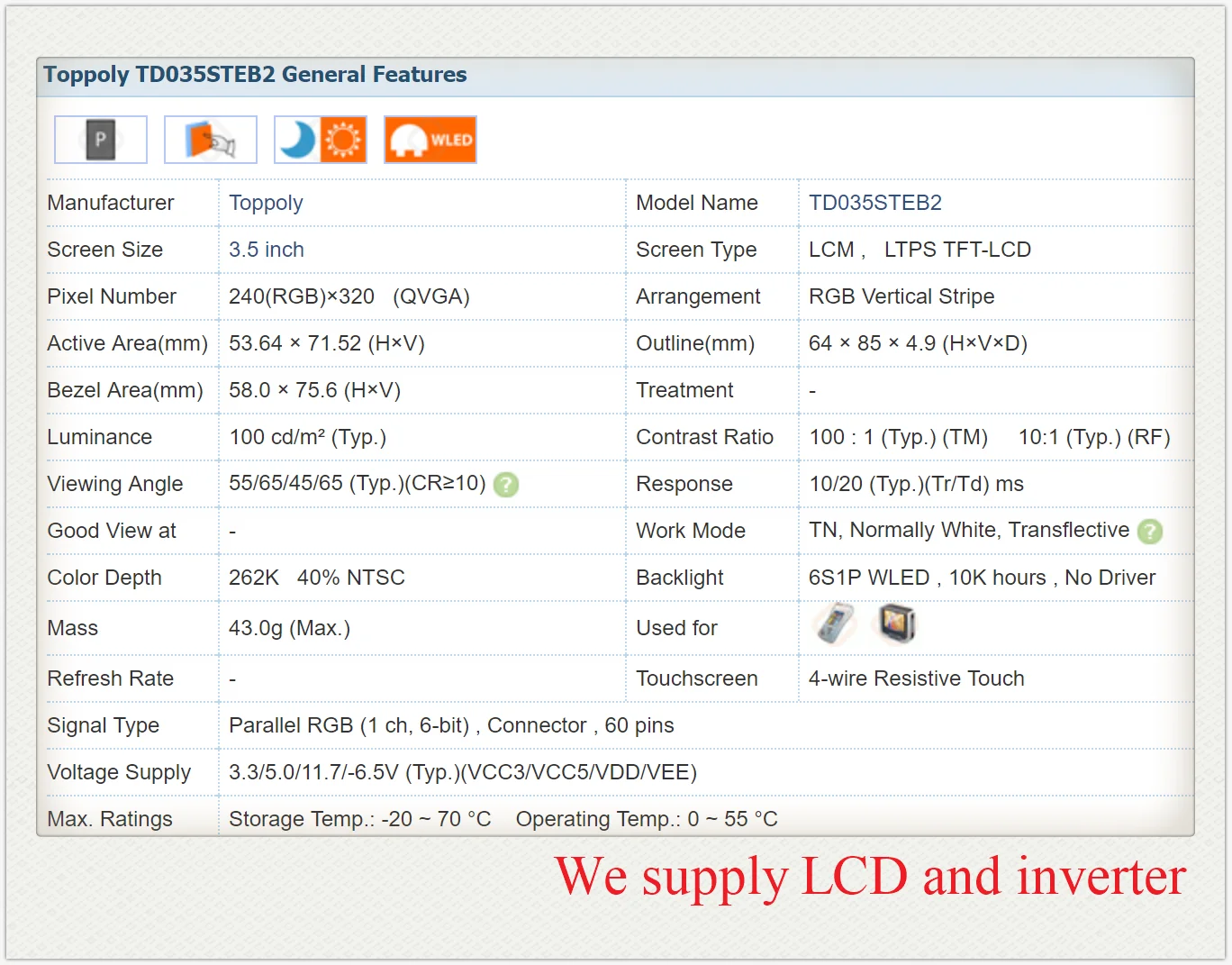This screenshot has width=1232, height=965.
Task: Click the orange WLED backlight icon
Action: [430, 140]
